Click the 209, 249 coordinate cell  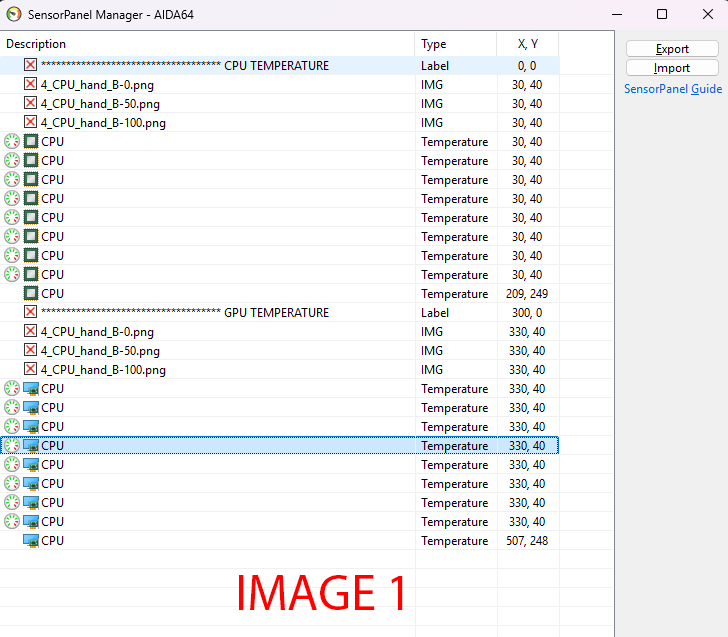click(527, 293)
